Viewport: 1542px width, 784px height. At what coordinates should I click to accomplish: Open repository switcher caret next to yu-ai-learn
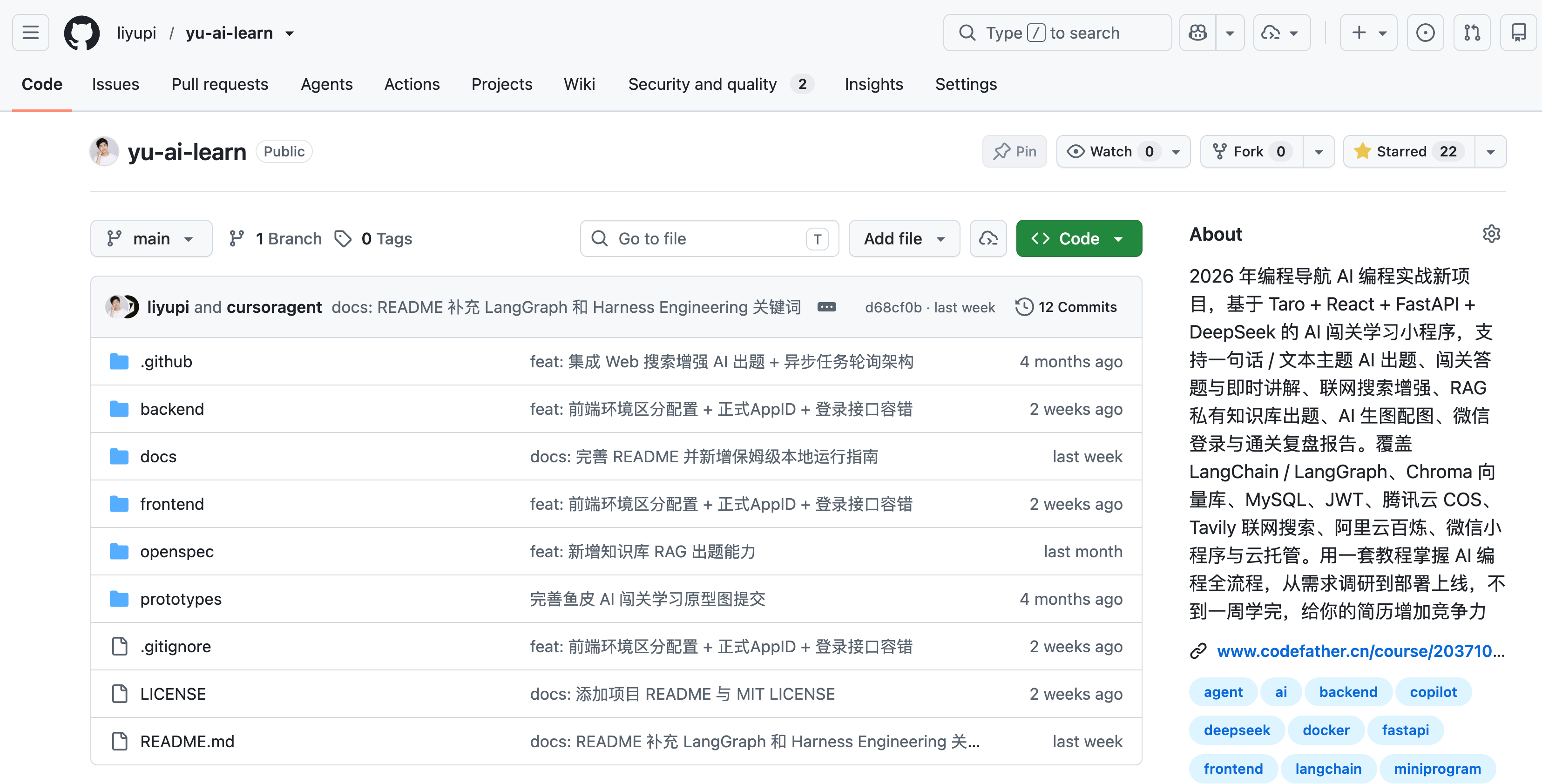point(290,34)
